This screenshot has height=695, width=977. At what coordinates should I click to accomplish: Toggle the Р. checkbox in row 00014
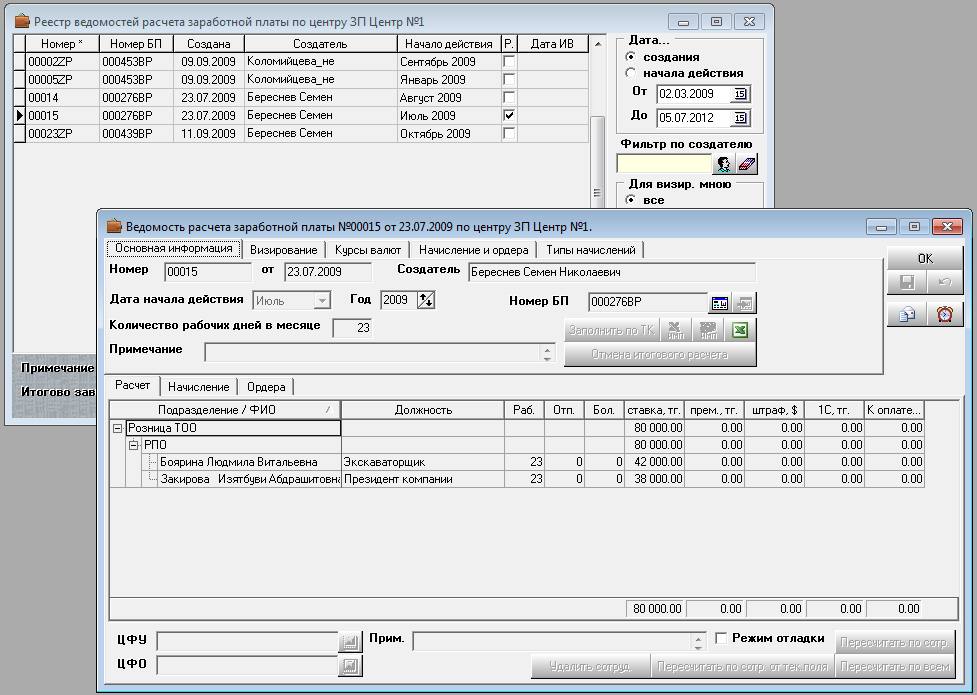509,98
